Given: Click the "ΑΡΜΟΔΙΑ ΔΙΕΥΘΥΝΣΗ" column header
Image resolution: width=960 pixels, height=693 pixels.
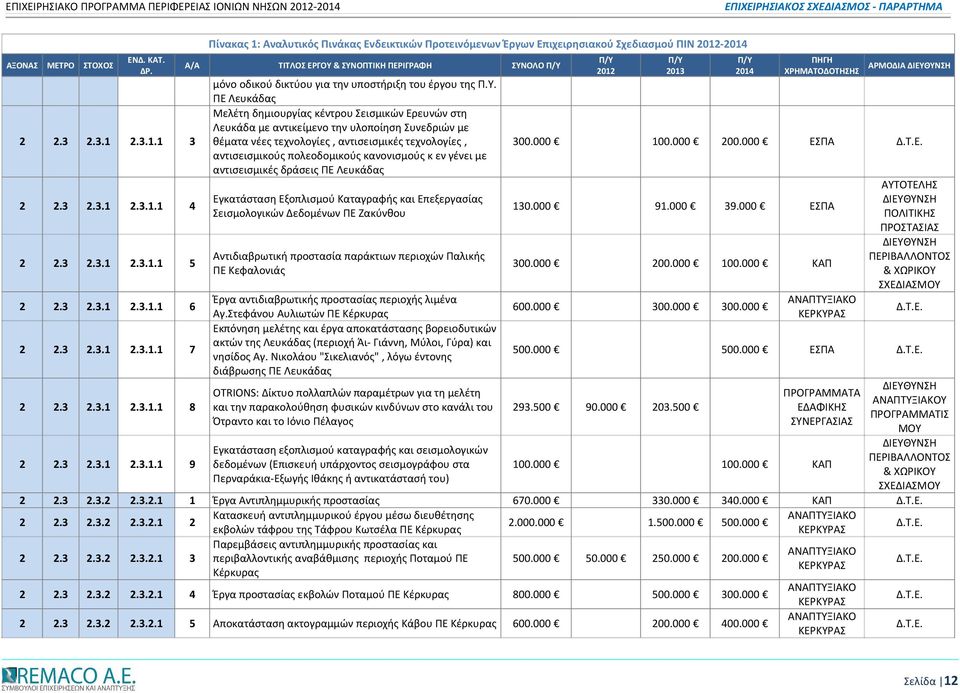Looking at the screenshot, I should click(x=909, y=66).
